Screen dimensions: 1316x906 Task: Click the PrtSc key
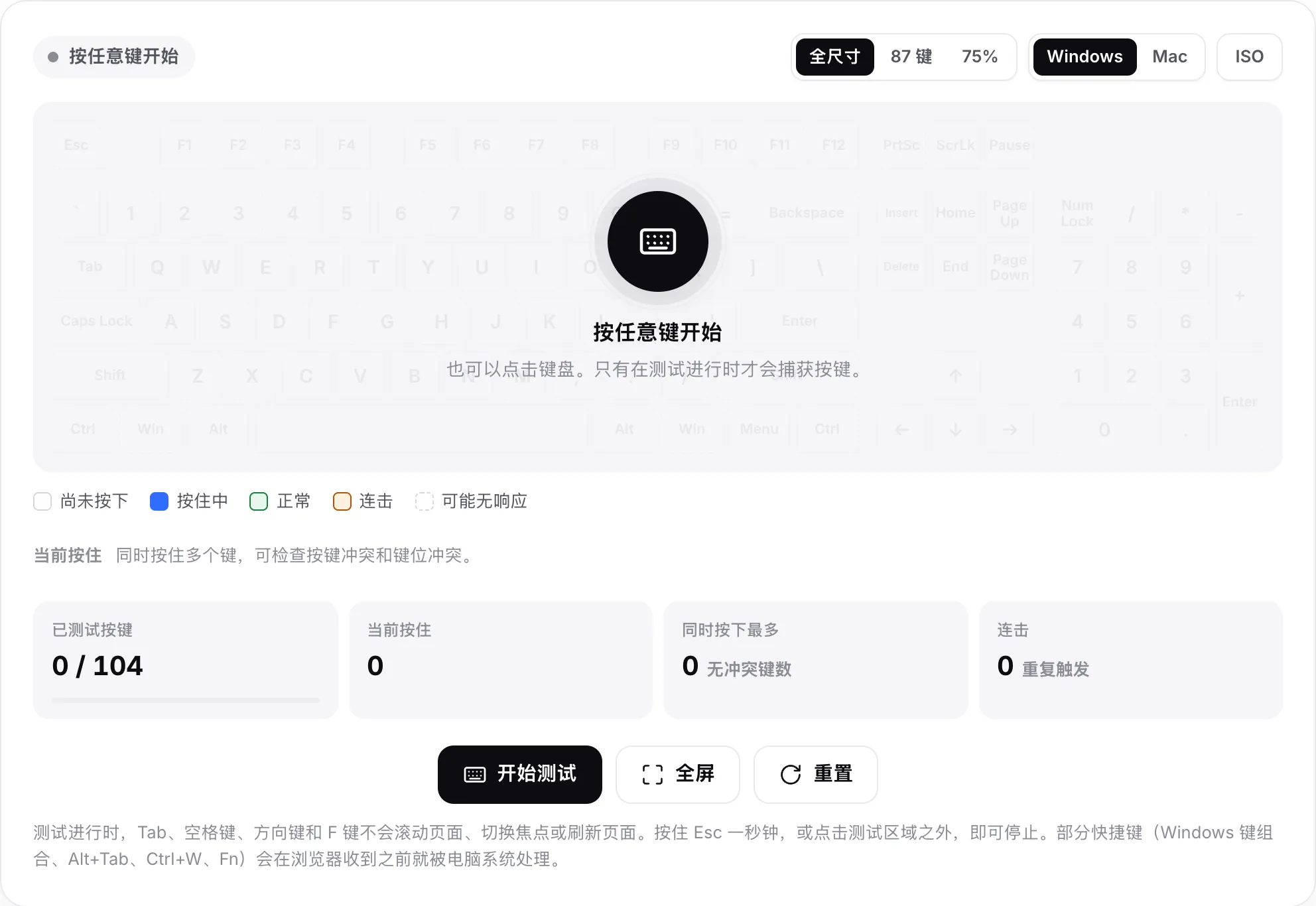click(x=901, y=145)
